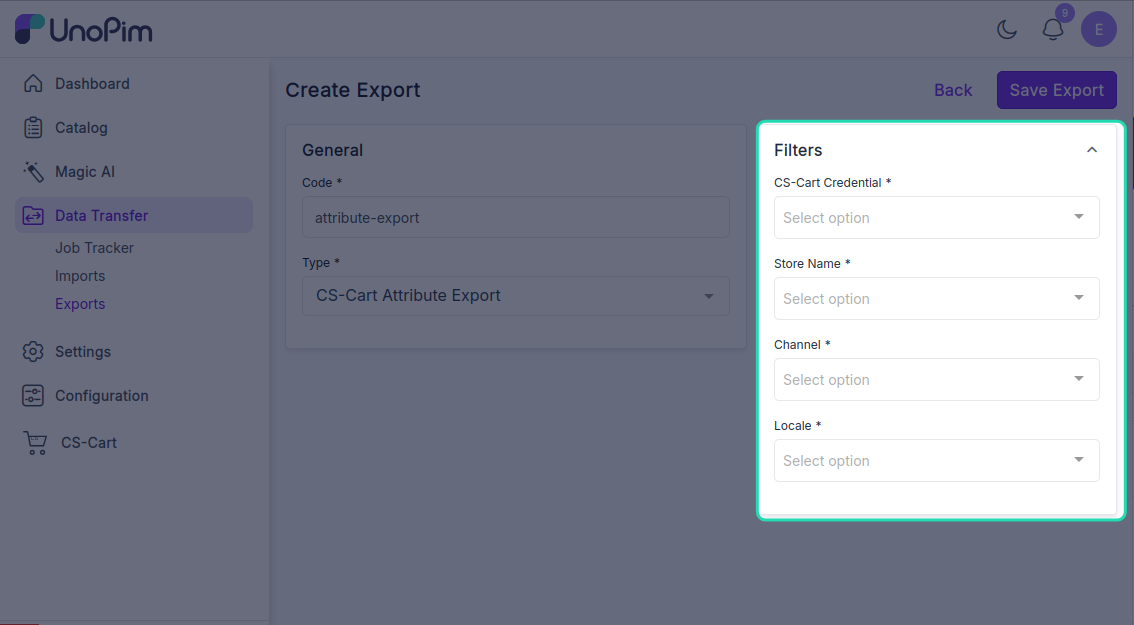Open Exports submenu item
This screenshot has width=1134, height=625.
point(80,305)
